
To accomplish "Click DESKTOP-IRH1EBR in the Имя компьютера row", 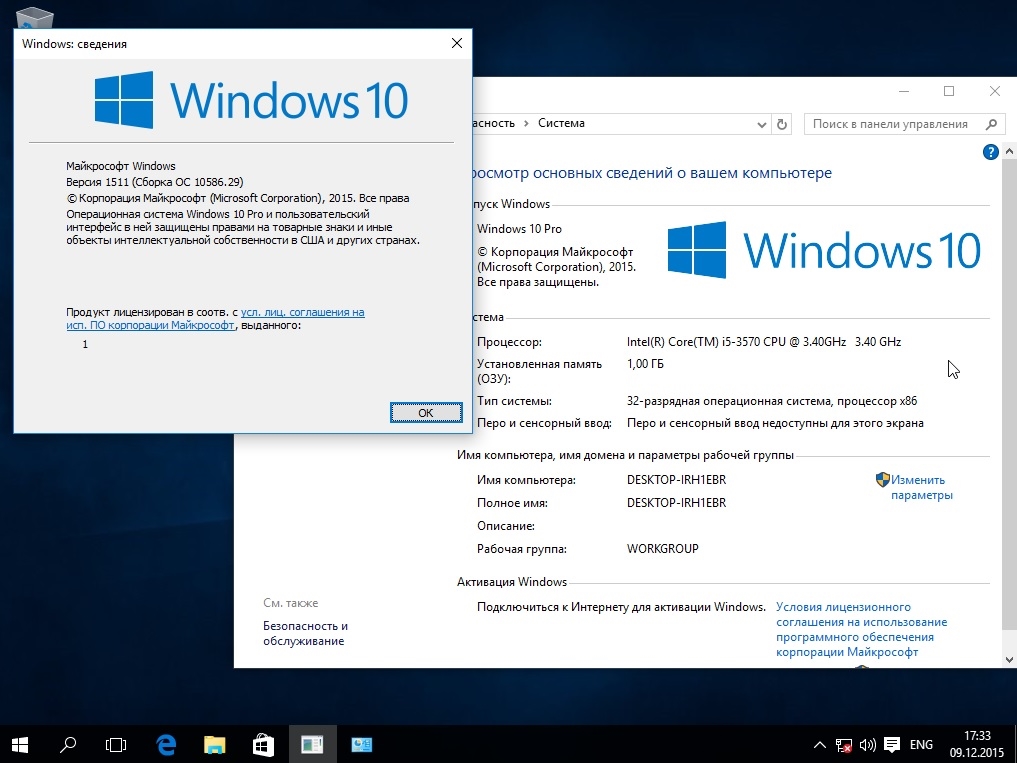I will (676, 480).
